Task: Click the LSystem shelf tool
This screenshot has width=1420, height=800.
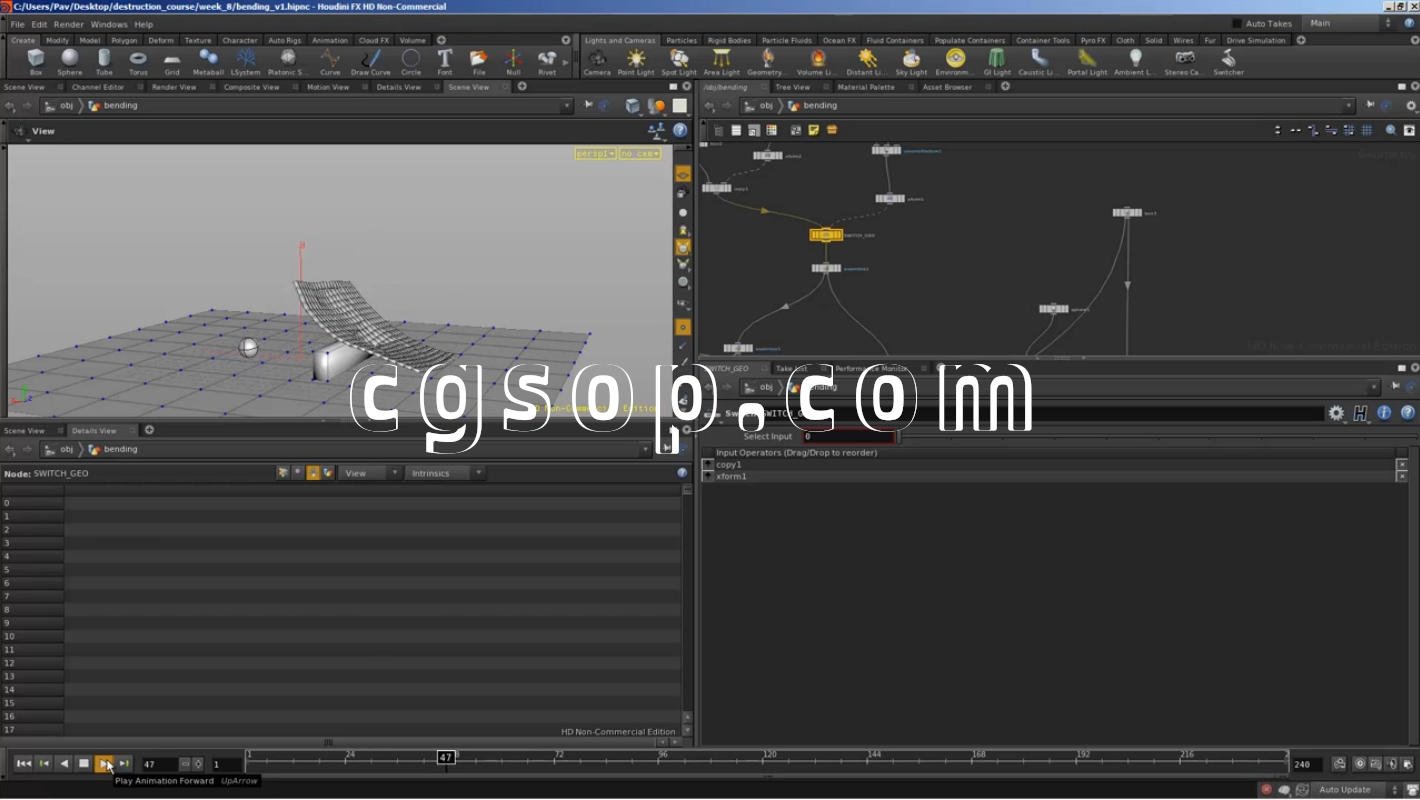Action: [245, 62]
